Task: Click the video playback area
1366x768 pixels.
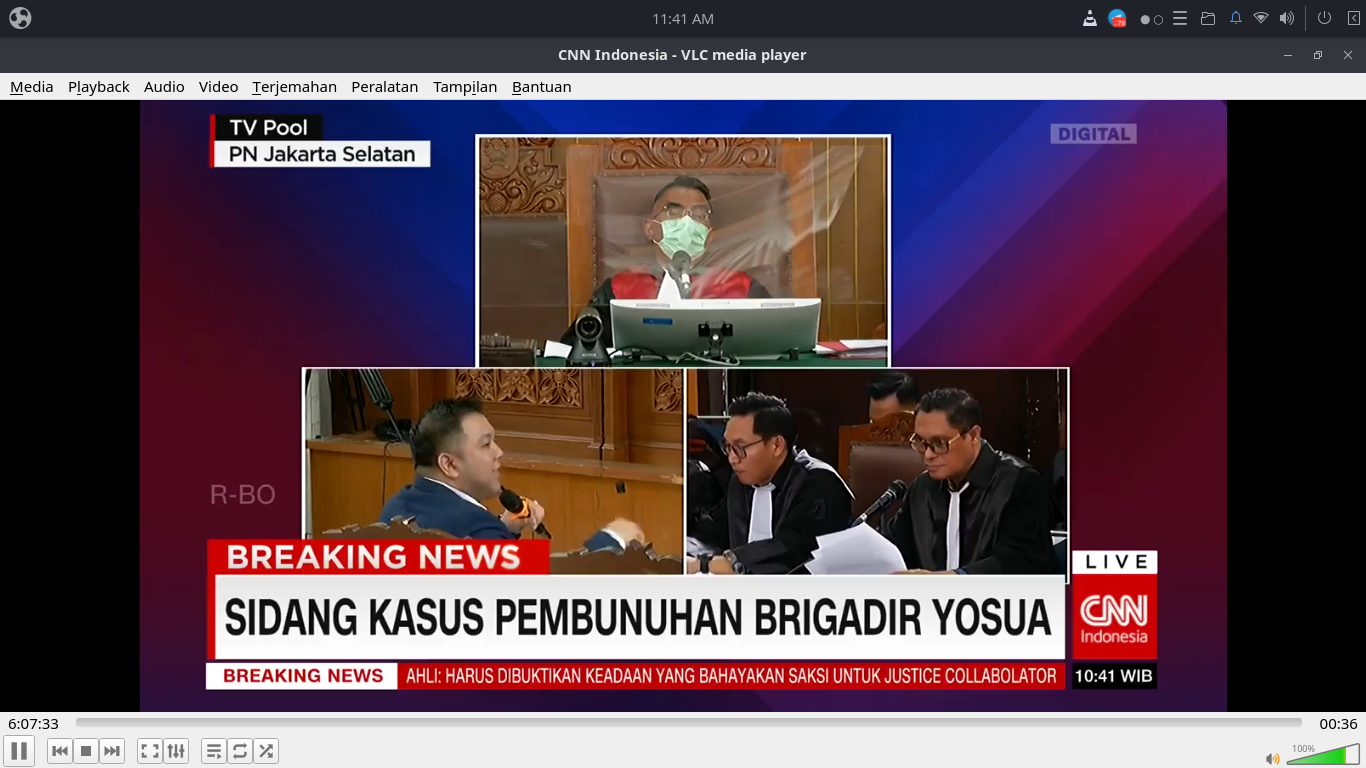Action: point(683,405)
